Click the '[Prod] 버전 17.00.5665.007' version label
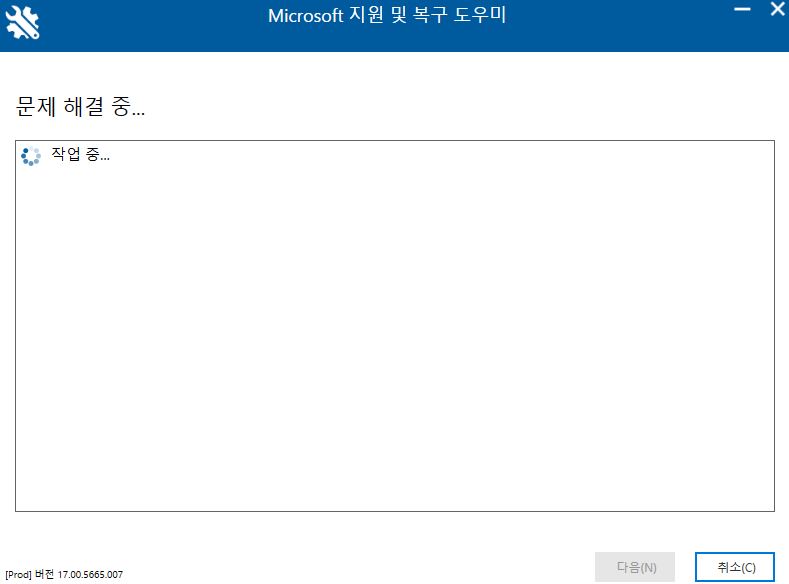Image resolution: width=789 pixels, height=584 pixels. pyautogui.click(x=64, y=574)
